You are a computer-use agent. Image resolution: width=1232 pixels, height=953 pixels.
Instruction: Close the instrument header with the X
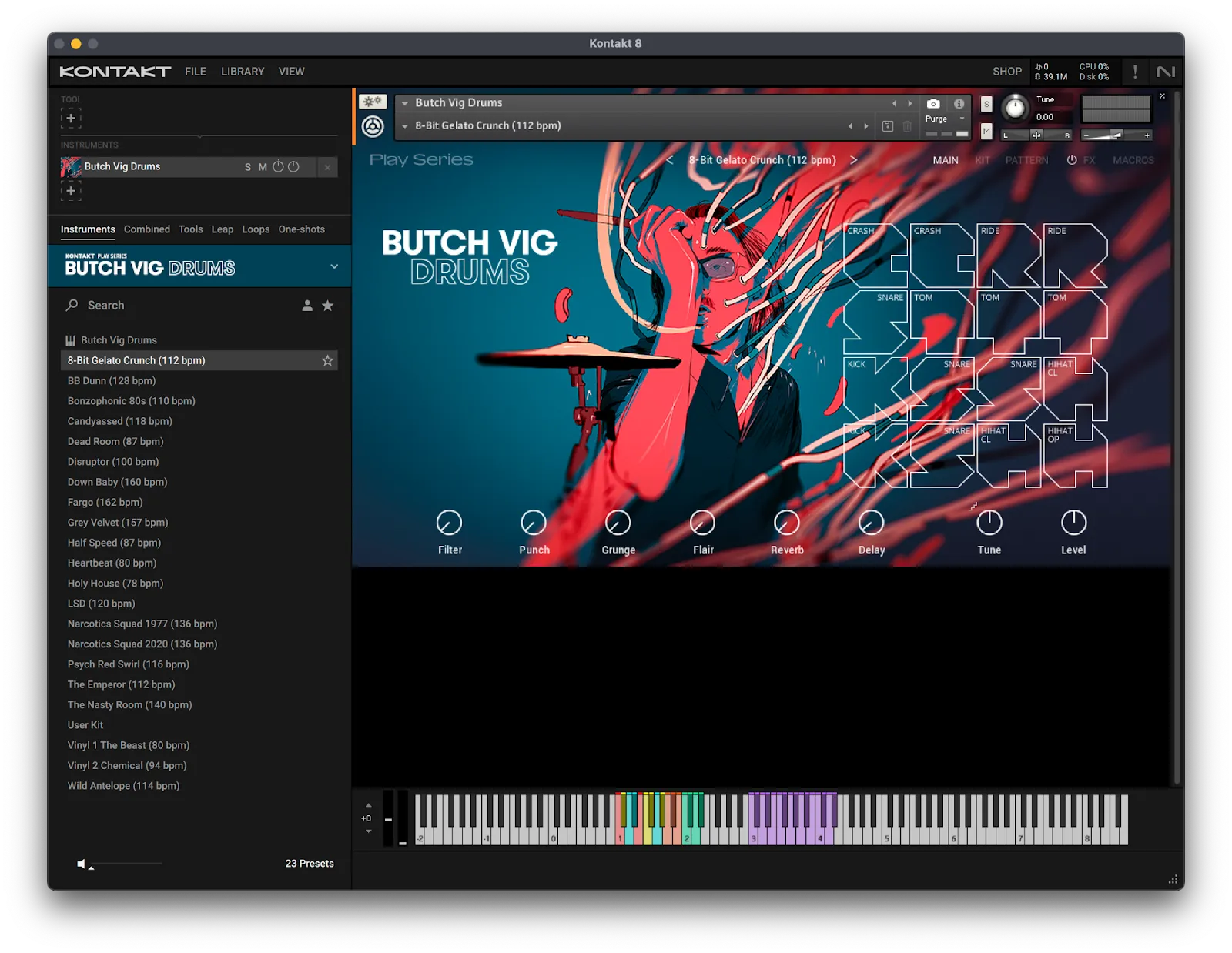coord(1162,96)
